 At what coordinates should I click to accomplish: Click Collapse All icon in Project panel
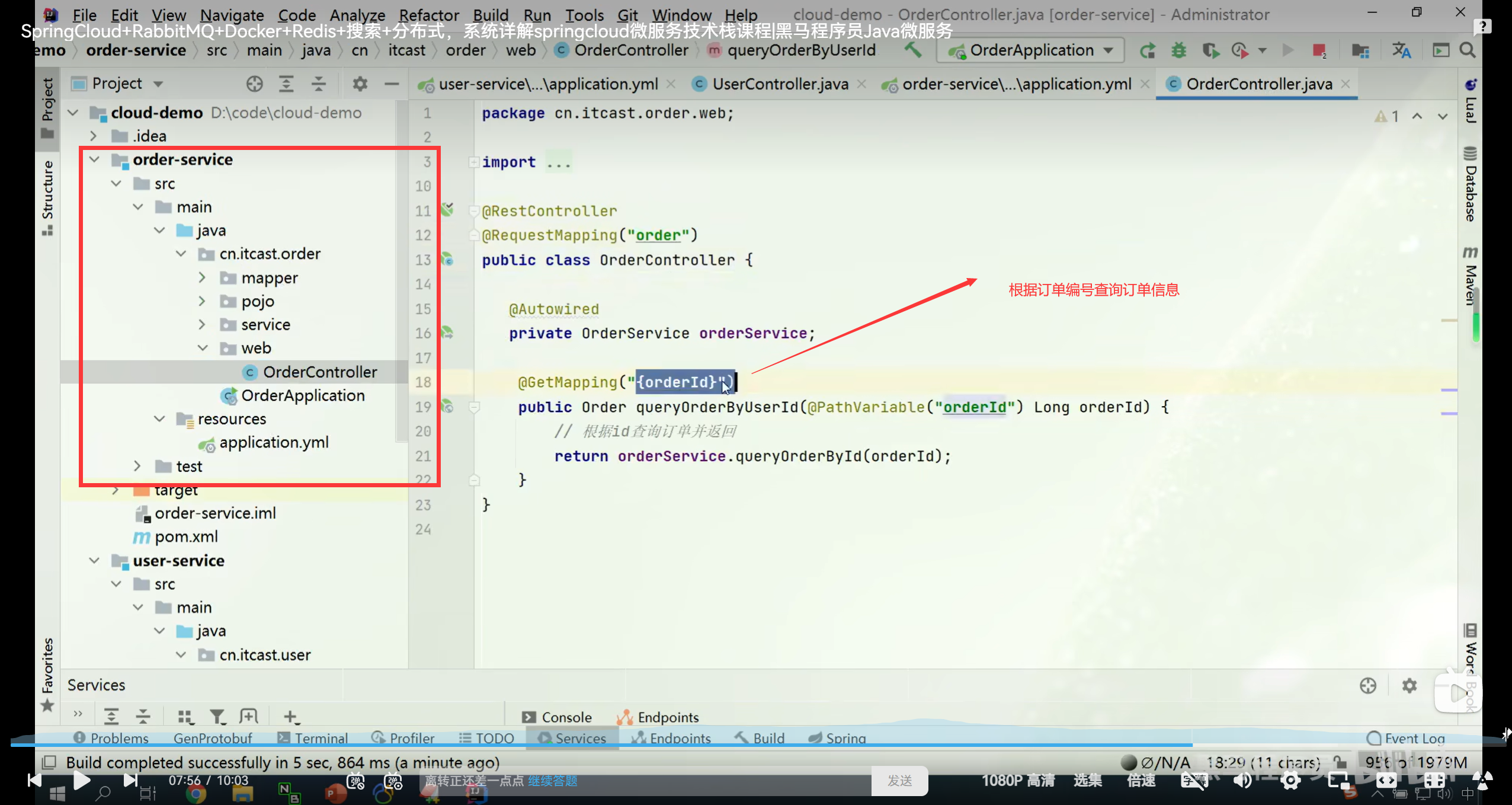coord(319,84)
